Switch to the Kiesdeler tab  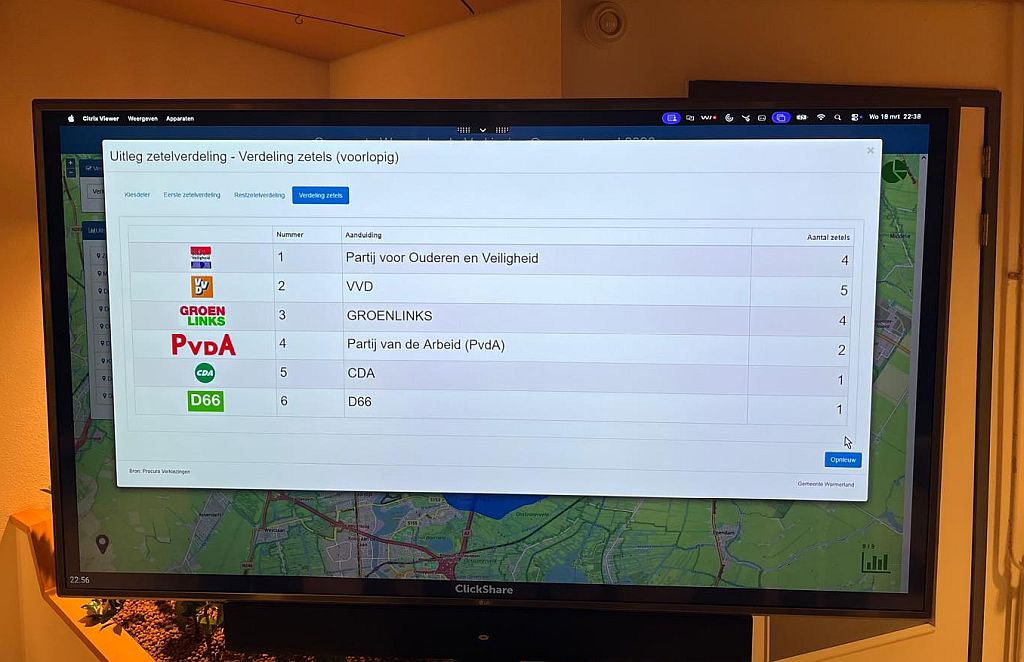click(x=137, y=195)
